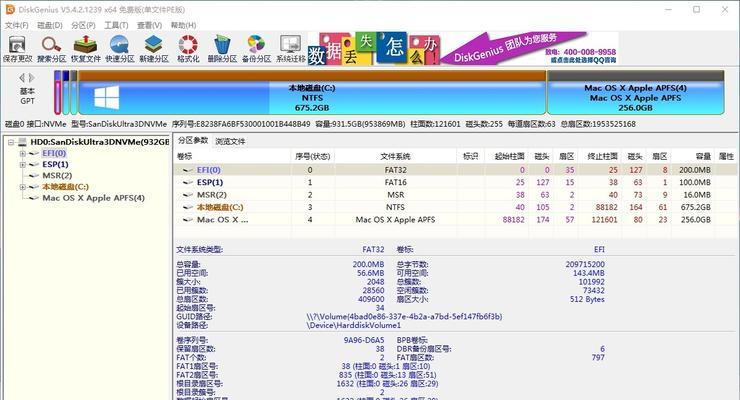Viewport: 740px width, 400px height.
Task: Open the 查看(V) menu
Action: tap(150, 25)
